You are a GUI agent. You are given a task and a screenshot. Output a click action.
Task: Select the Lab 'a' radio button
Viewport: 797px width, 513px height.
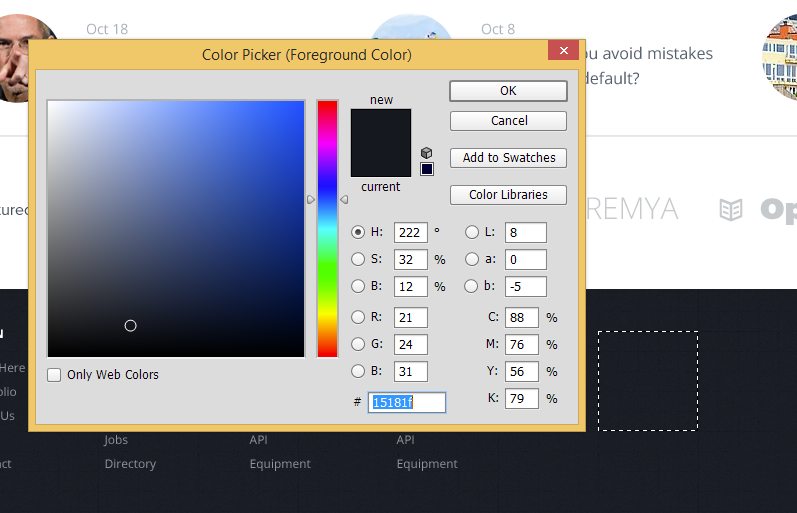[472, 259]
